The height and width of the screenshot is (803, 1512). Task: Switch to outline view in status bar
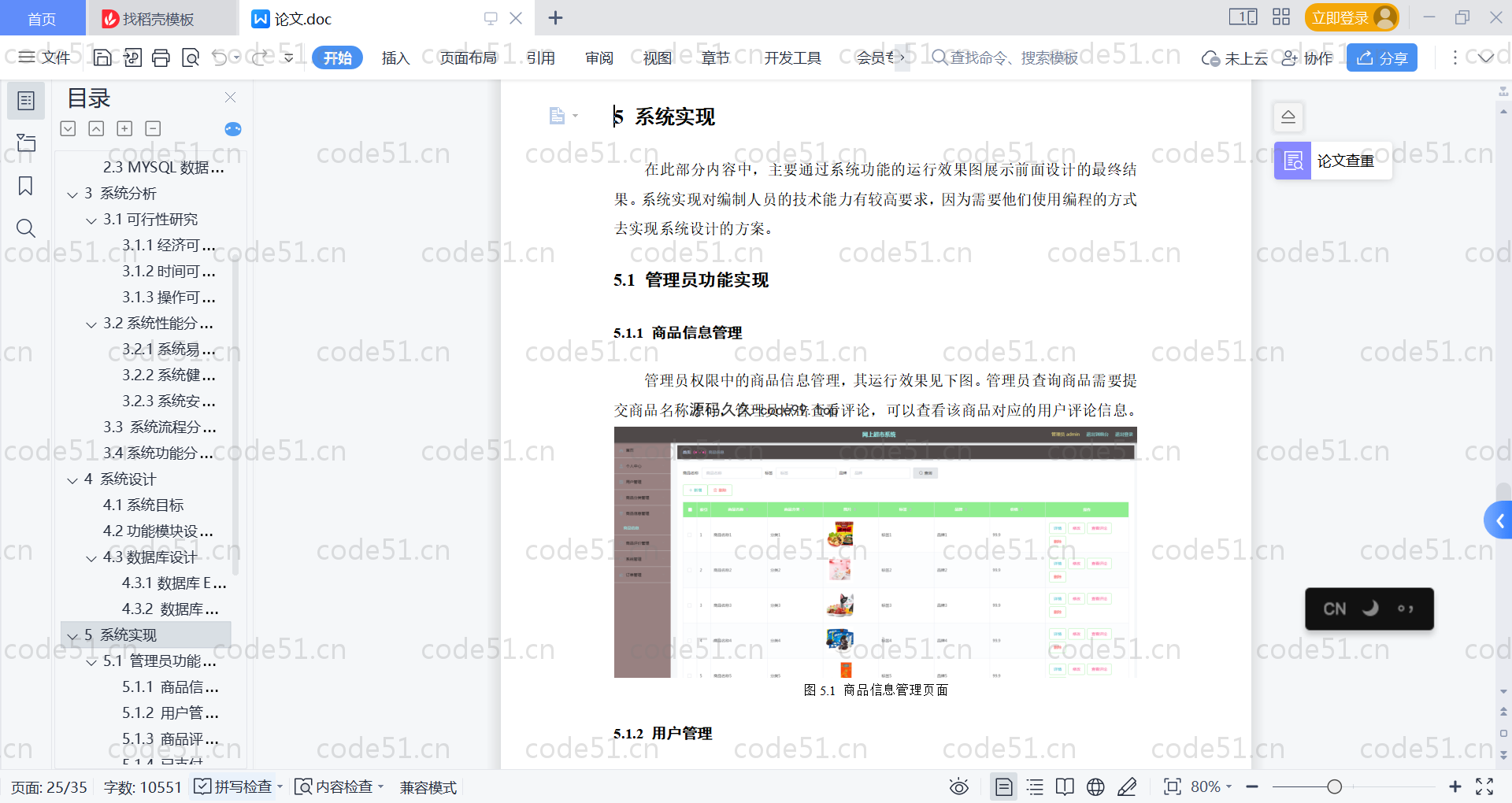1035,786
